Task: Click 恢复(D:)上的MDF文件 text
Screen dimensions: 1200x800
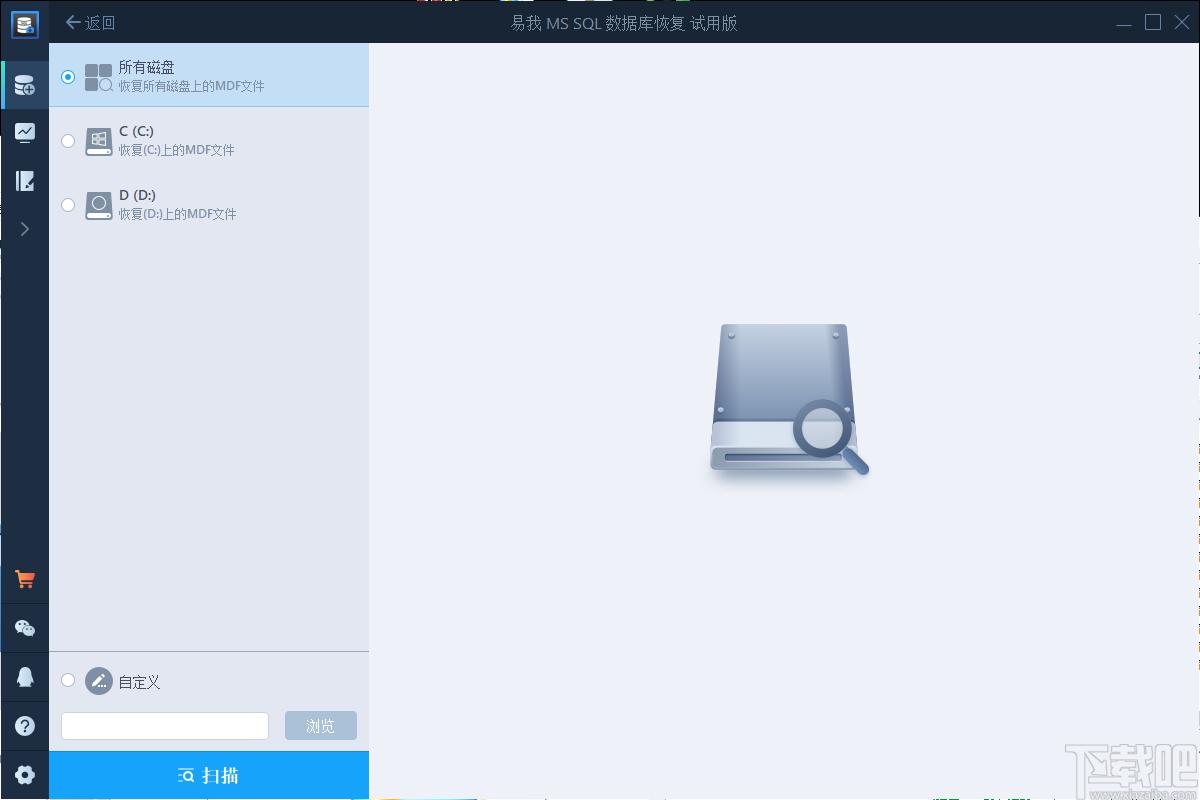Action: [177, 214]
